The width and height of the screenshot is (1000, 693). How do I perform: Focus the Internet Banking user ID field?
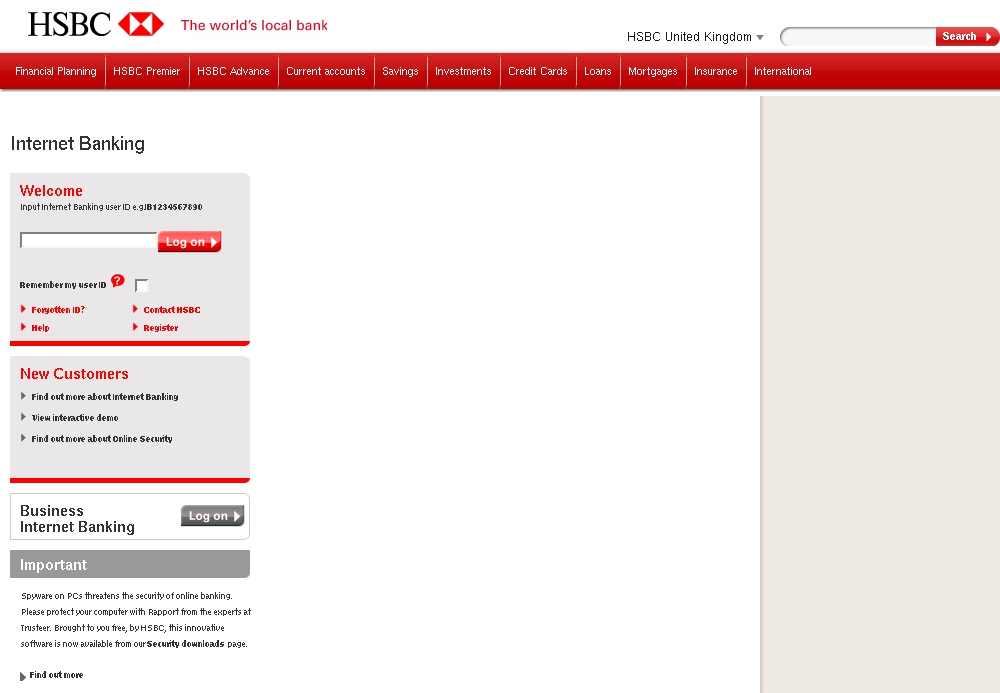click(x=89, y=240)
